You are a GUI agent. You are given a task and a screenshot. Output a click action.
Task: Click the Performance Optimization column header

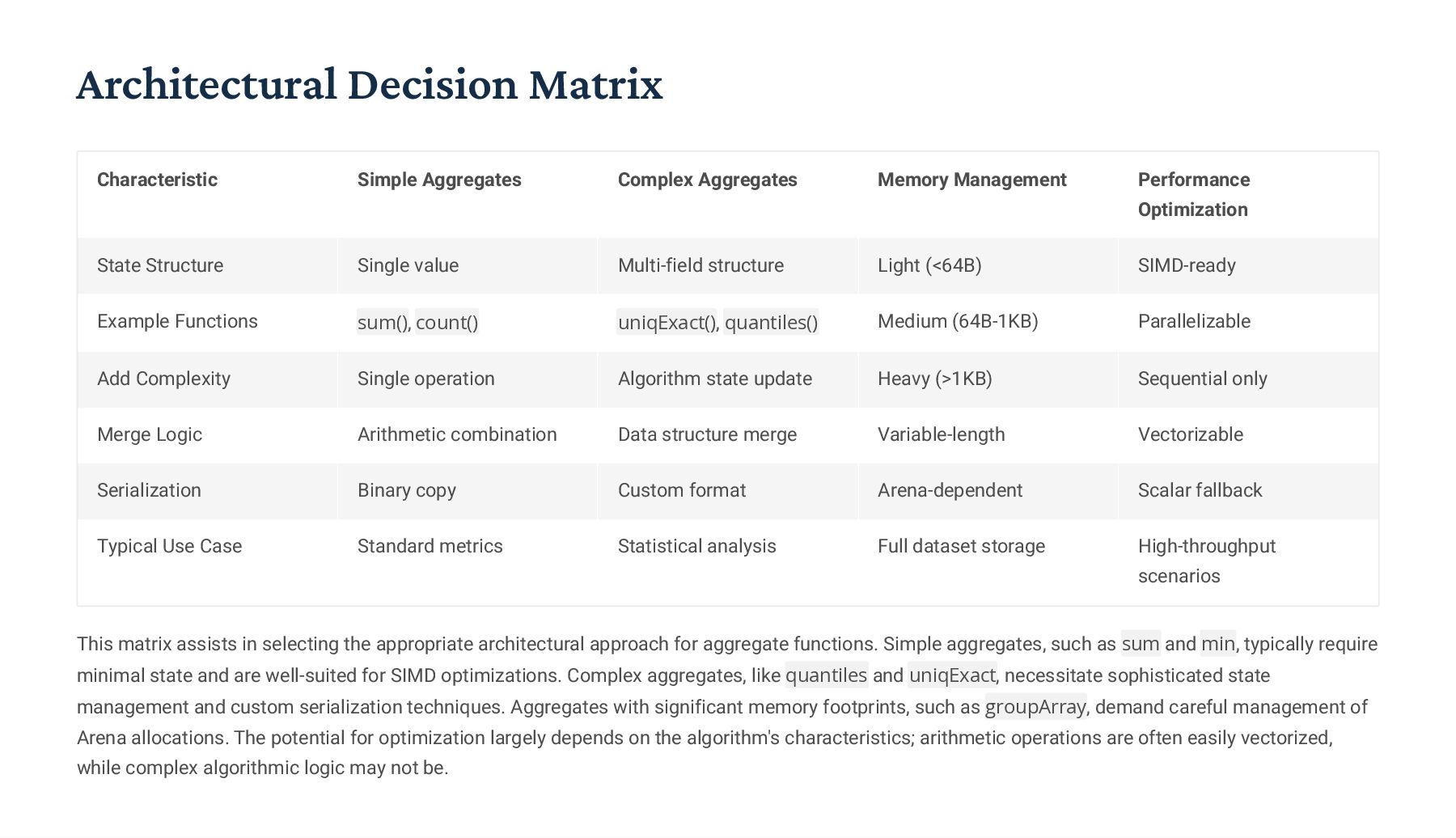1194,194
